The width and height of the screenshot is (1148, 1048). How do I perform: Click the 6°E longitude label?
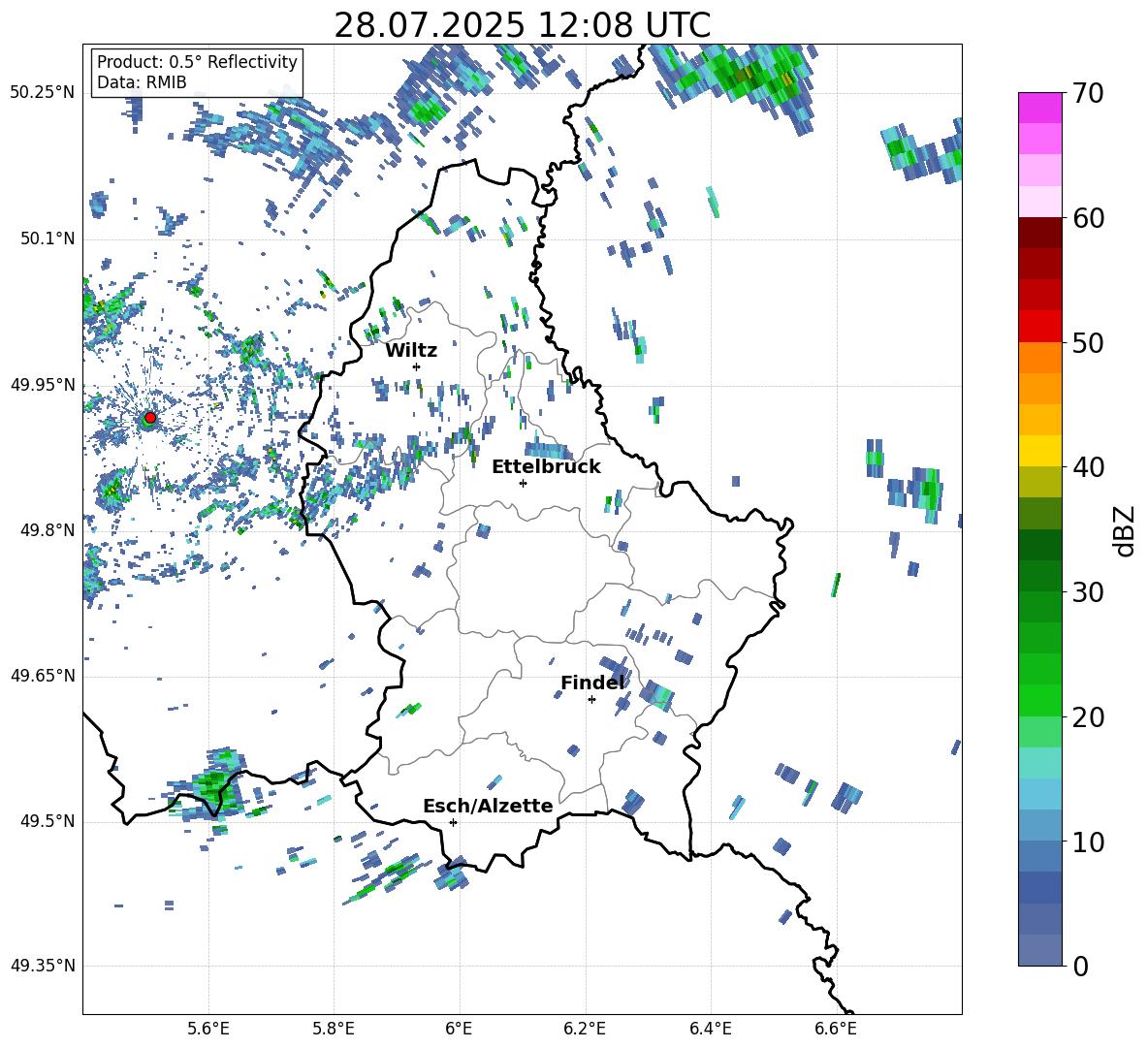click(459, 1029)
